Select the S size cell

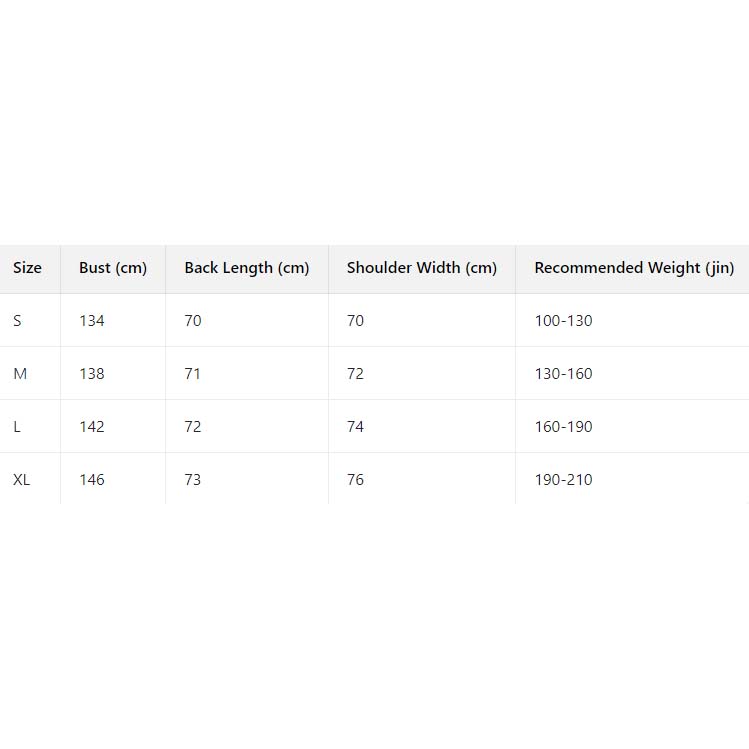[x=17, y=321]
